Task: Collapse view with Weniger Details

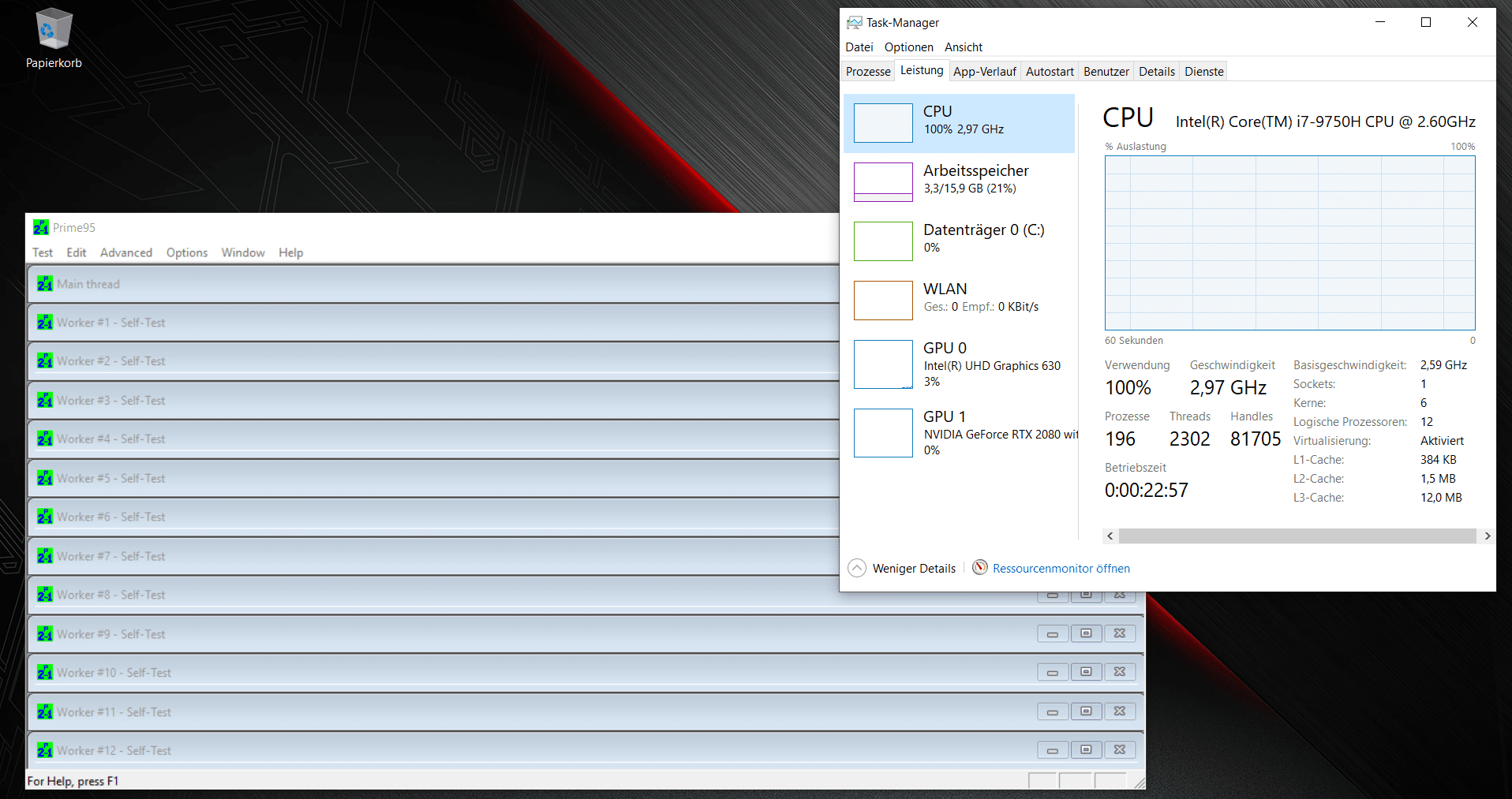Action: 902,568
